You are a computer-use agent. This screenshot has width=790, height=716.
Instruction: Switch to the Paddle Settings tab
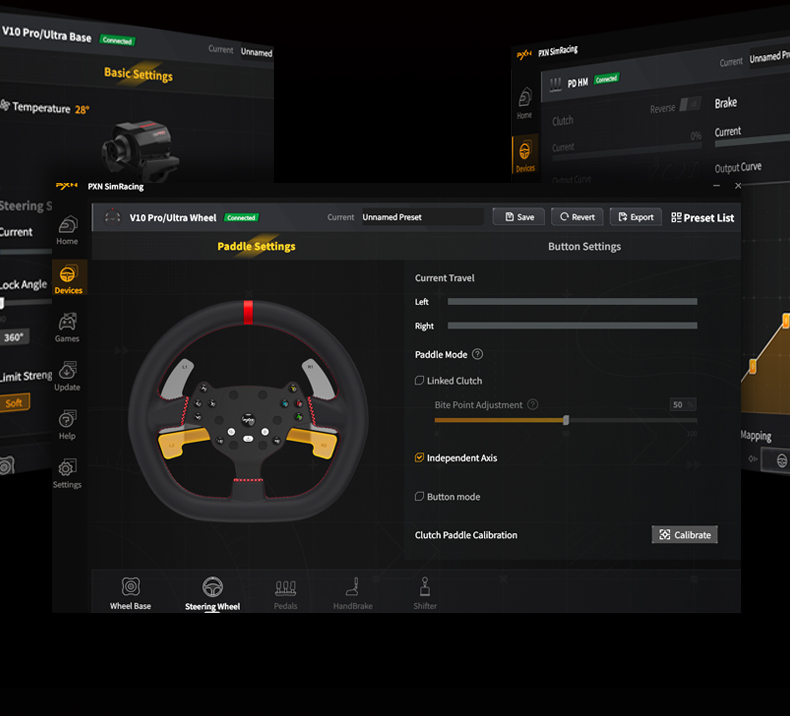click(256, 246)
